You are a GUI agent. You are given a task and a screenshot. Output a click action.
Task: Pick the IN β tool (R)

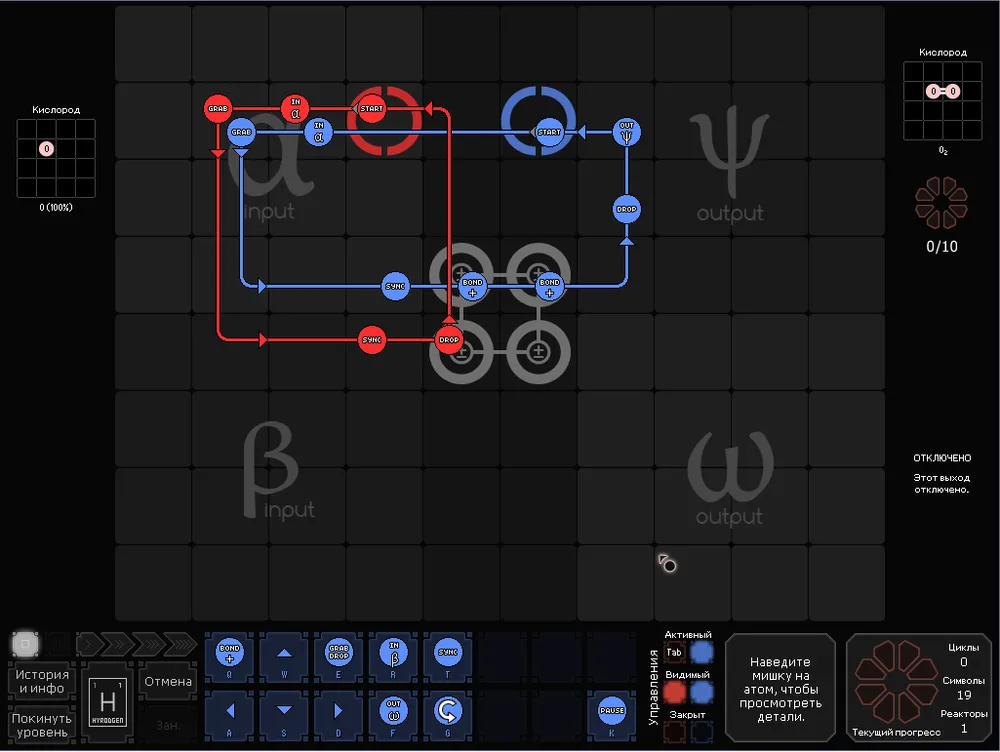click(393, 656)
